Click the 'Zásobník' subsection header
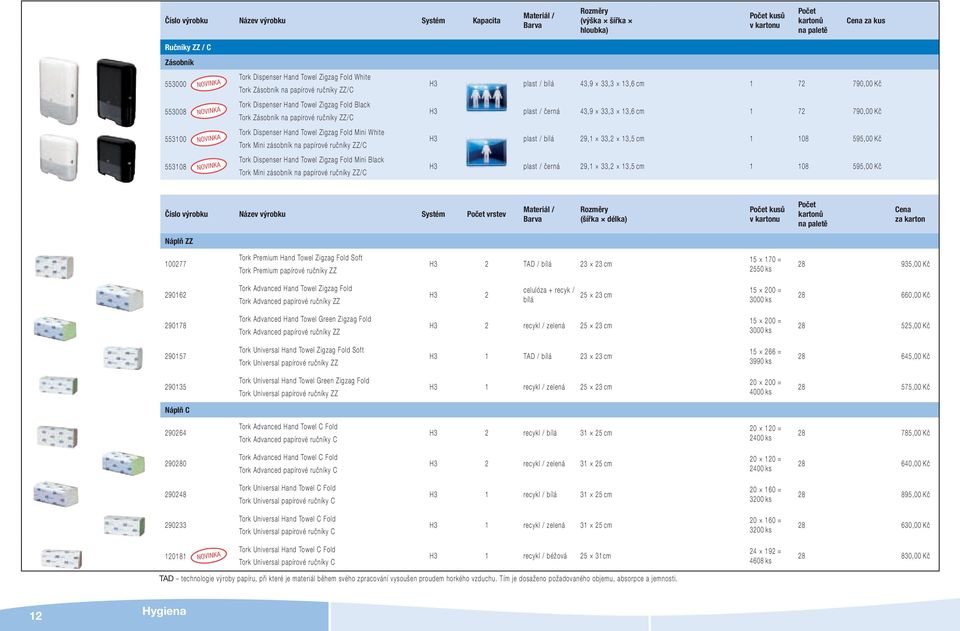The width and height of the screenshot is (960, 631). [549, 62]
